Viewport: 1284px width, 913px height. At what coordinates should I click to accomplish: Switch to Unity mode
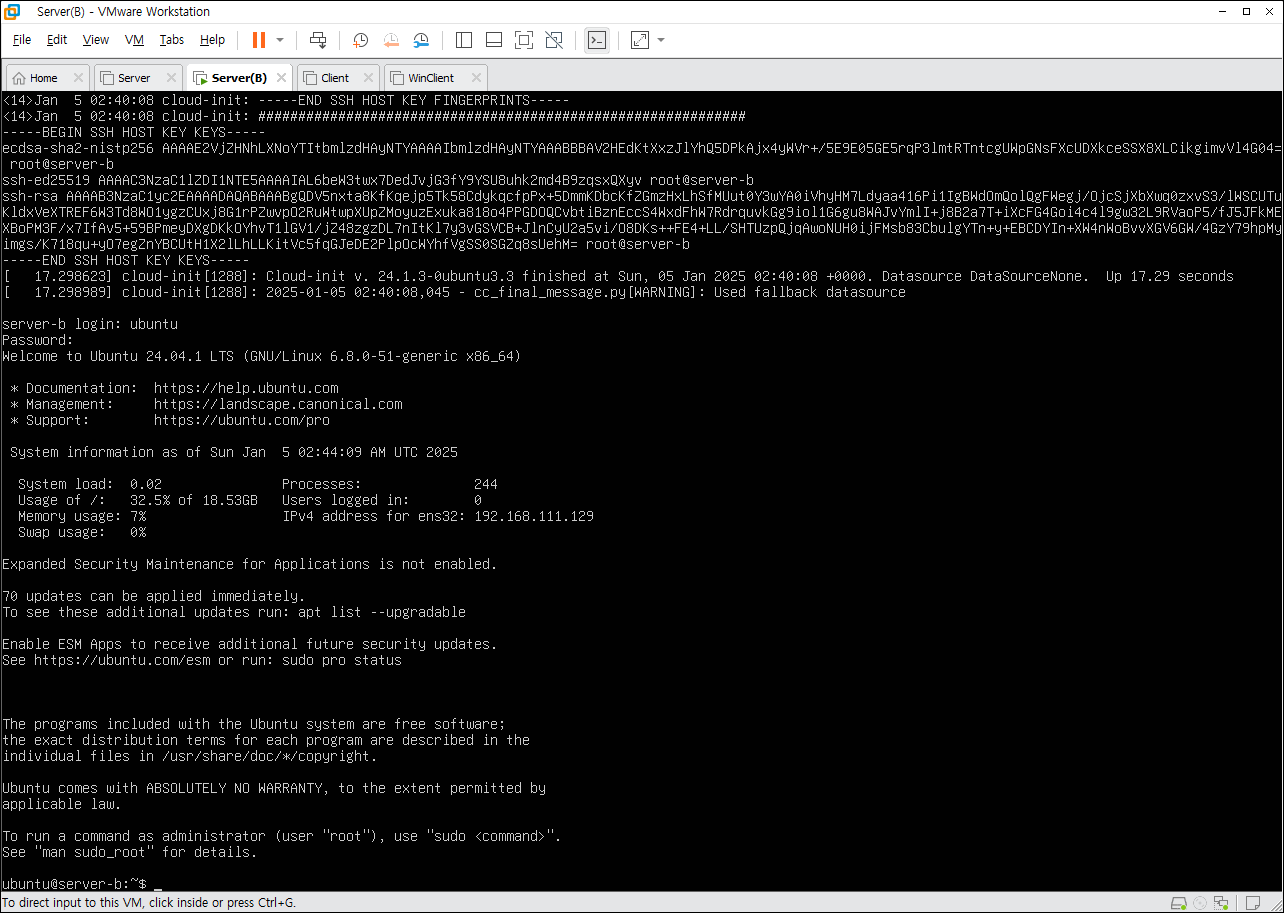point(554,40)
